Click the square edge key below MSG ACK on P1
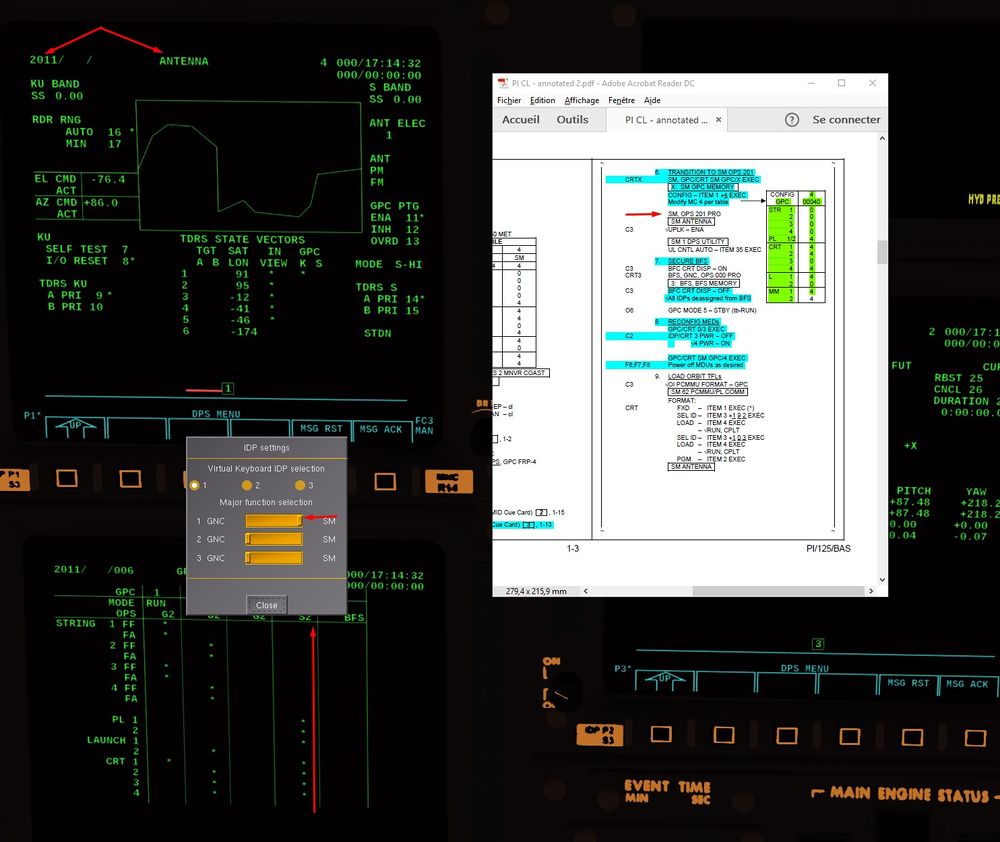This screenshot has width=1000, height=842. pos(385,481)
